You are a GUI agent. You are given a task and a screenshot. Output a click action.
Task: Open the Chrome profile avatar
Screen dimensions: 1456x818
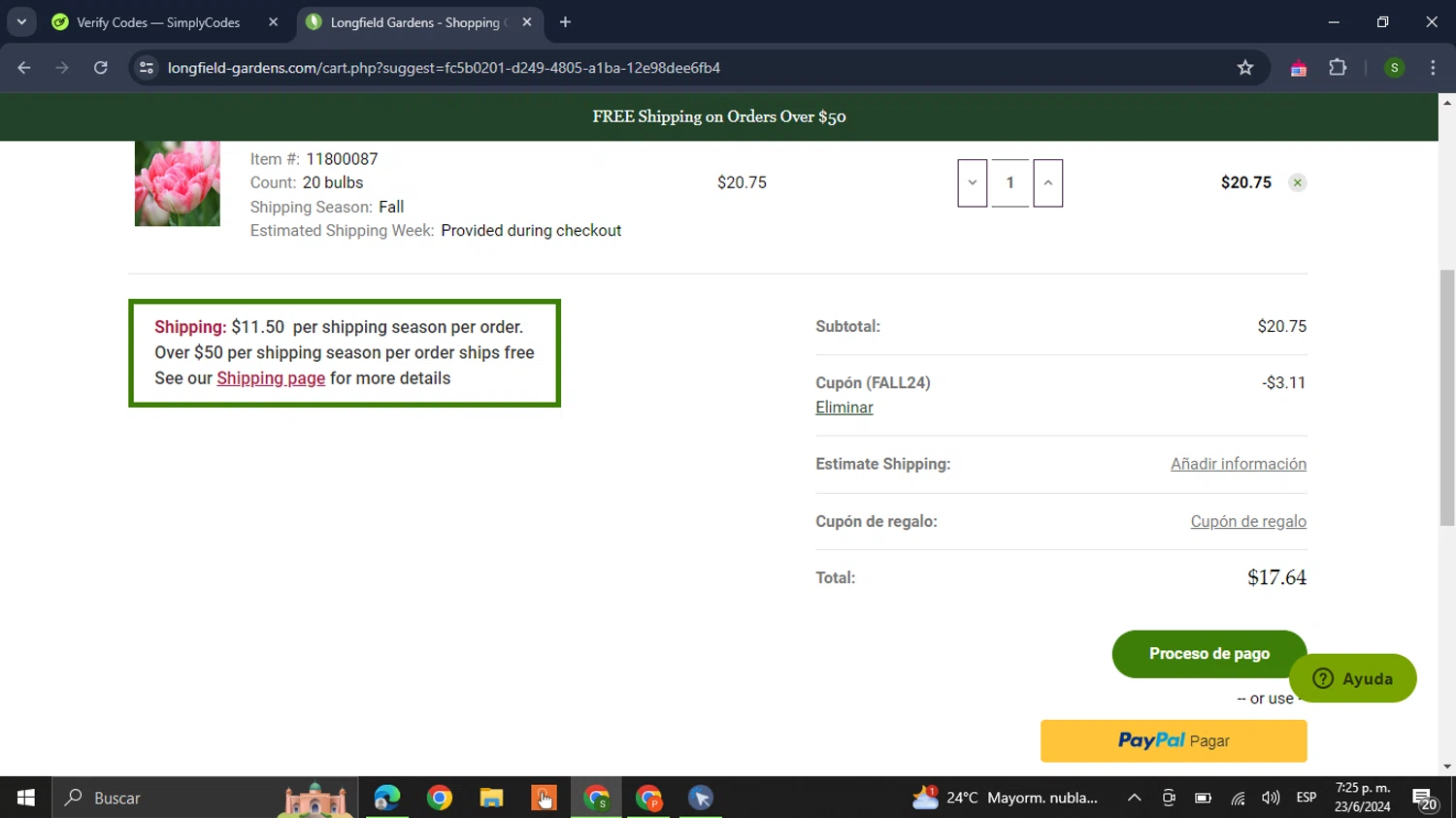1394,68
